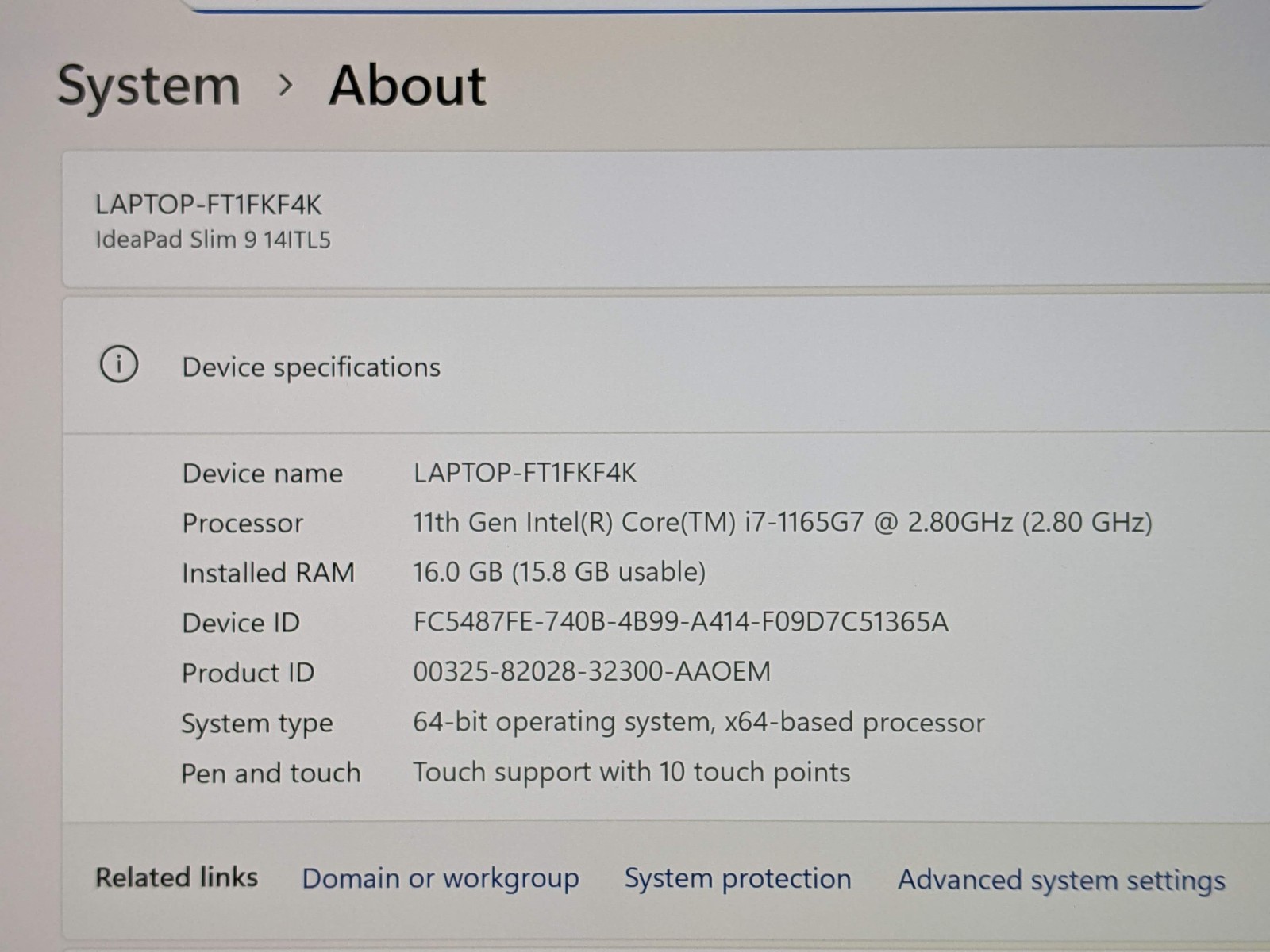This screenshot has width=1270, height=952.
Task: Go back to System in breadcrumb
Action: pos(148,86)
